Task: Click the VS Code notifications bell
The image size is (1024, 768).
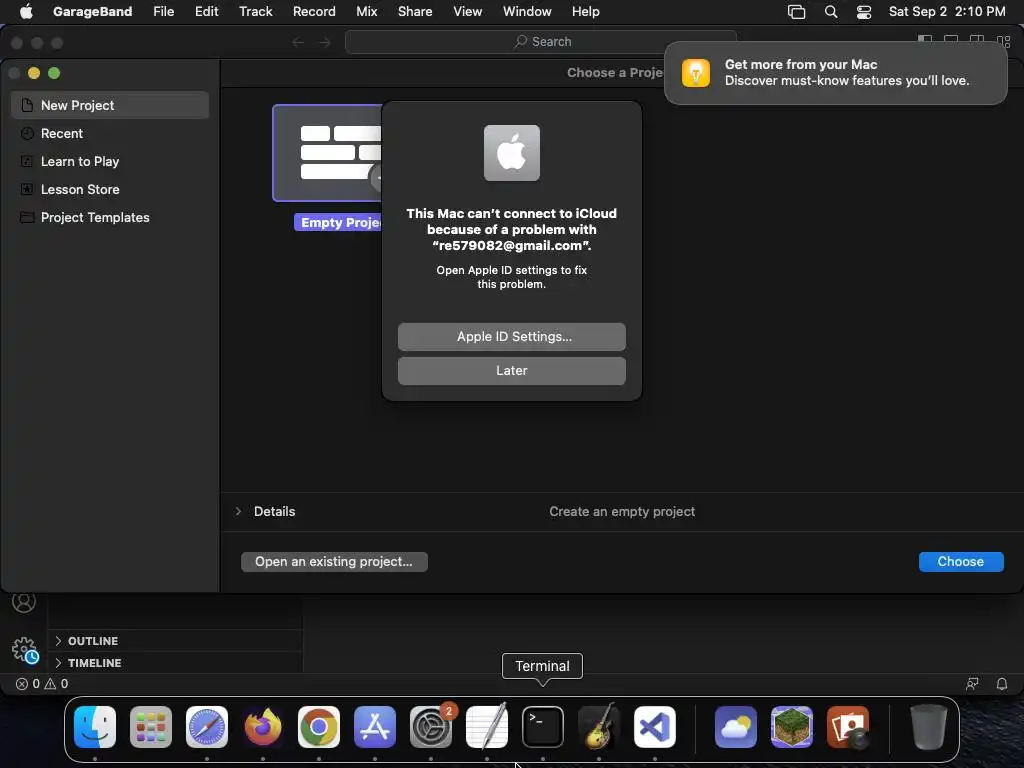Action: [1002, 684]
